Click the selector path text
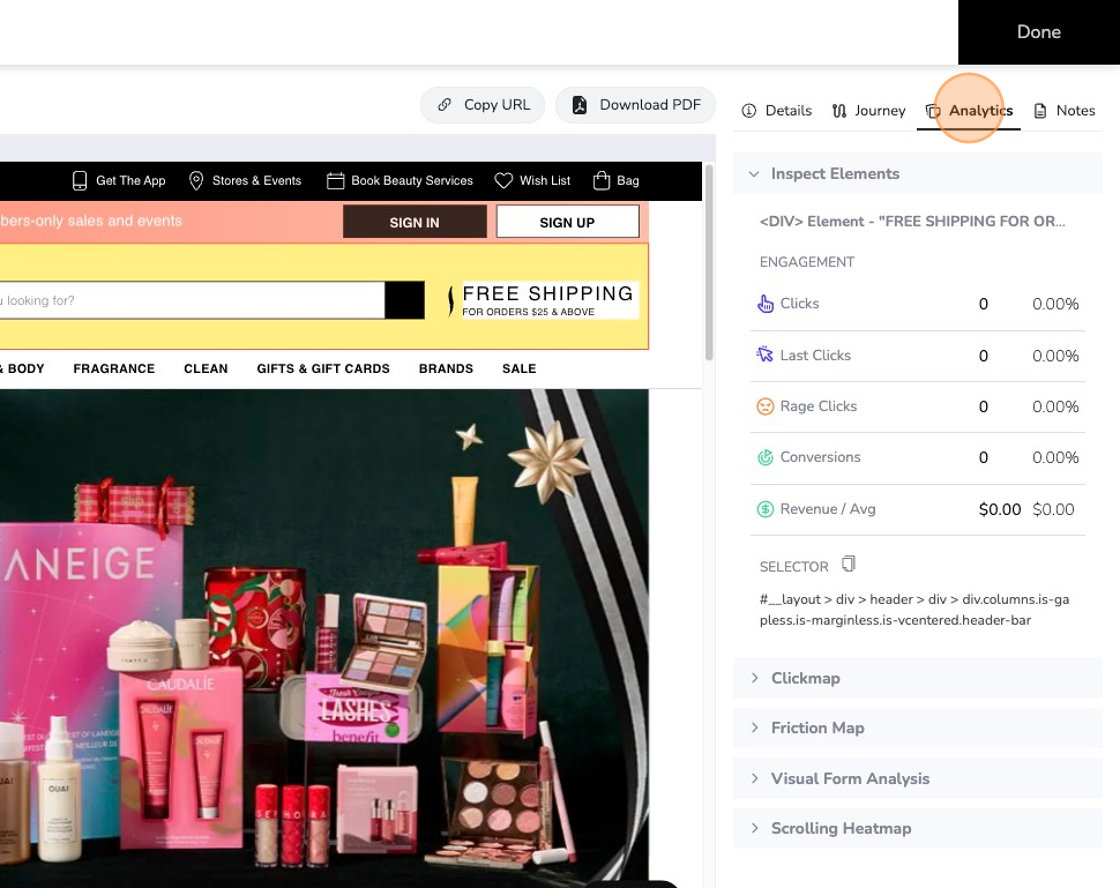 [x=914, y=609]
